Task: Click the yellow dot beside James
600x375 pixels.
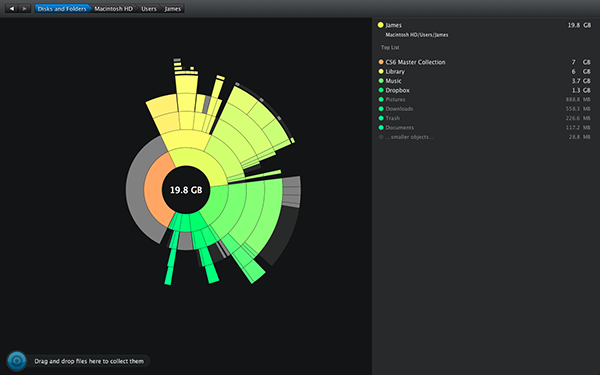Action: (380, 25)
